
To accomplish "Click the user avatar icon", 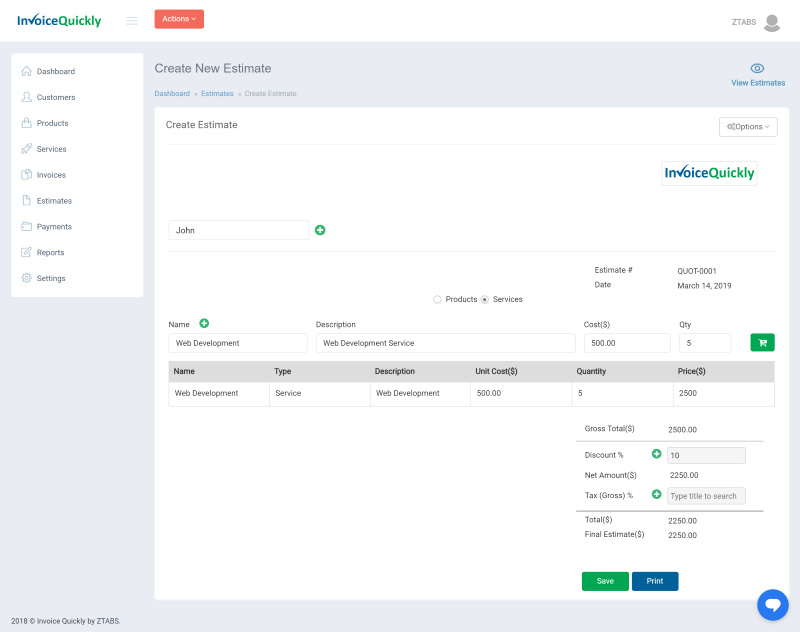I will click(x=771, y=22).
